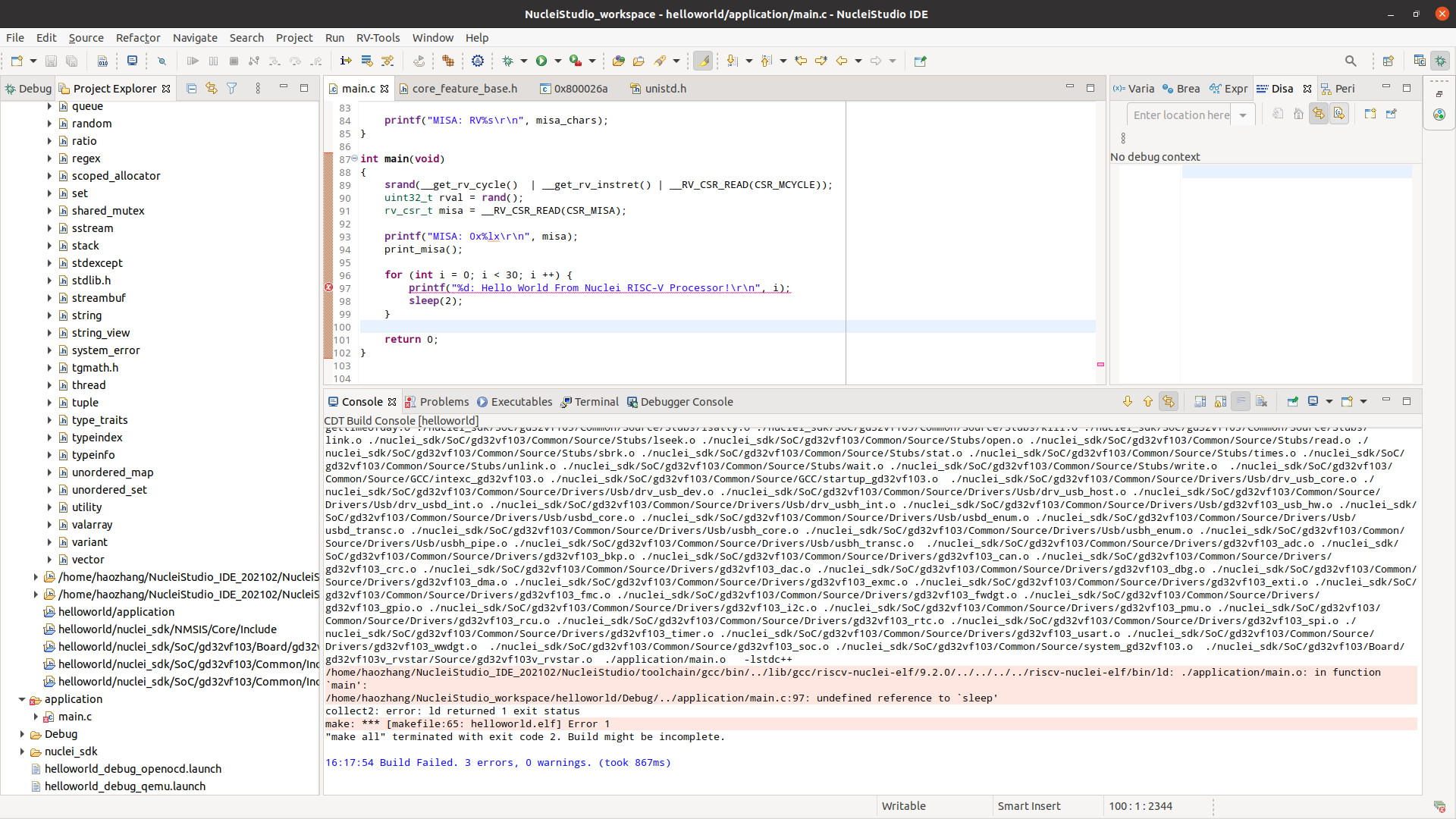Toggle Console word wrap icon
This screenshot has height=819, width=1456.
coord(1241,402)
